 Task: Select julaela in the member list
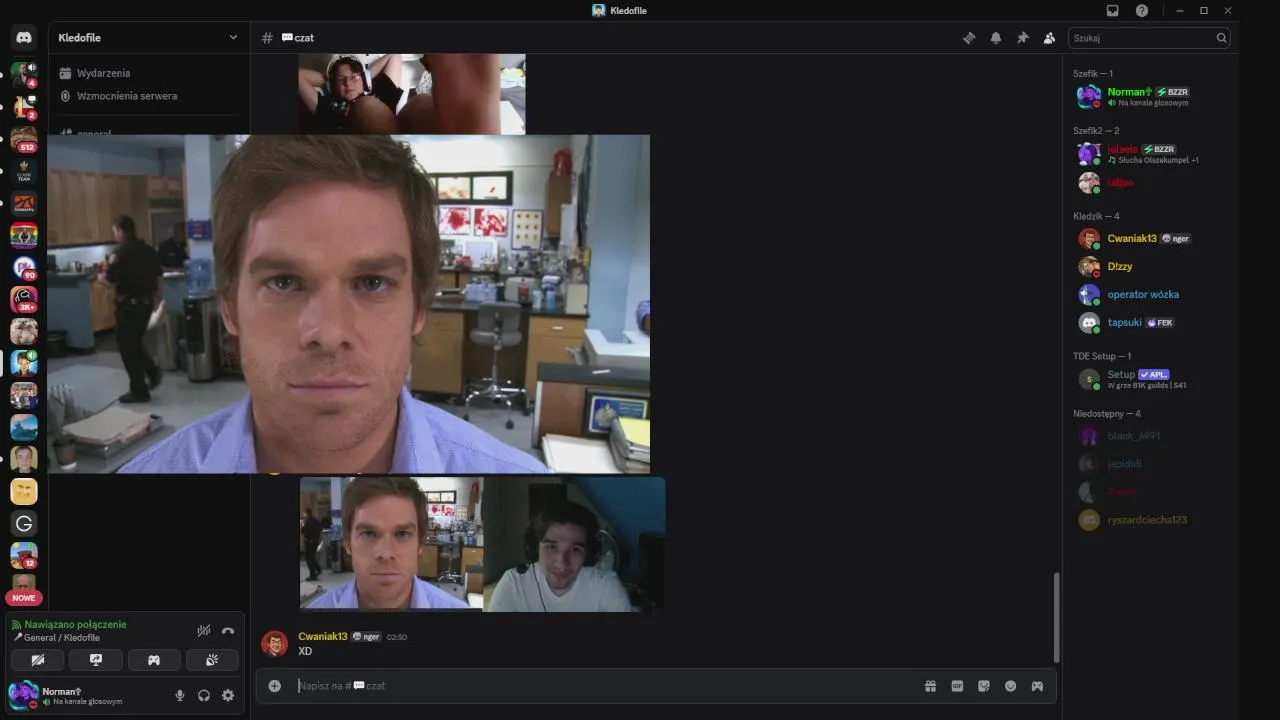point(1150,154)
